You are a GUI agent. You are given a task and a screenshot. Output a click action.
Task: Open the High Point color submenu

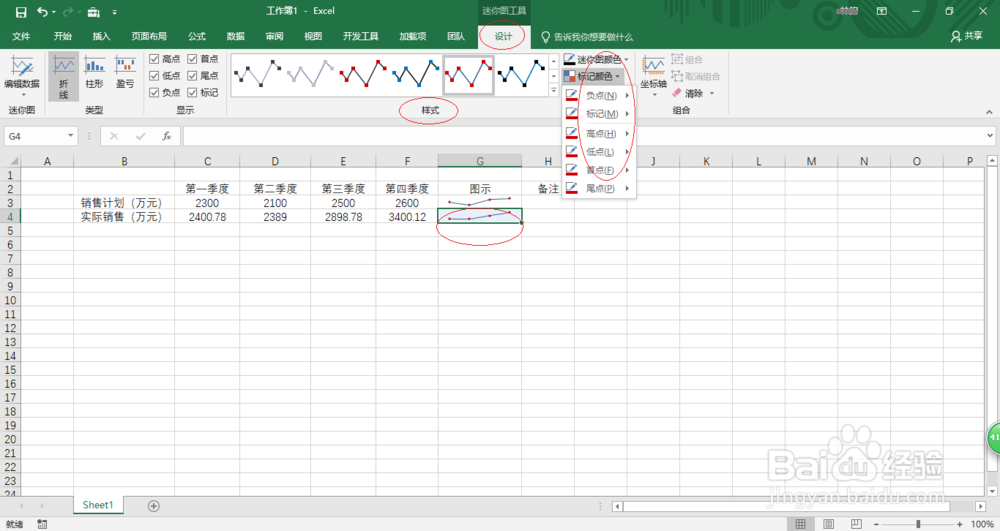(599, 133)
